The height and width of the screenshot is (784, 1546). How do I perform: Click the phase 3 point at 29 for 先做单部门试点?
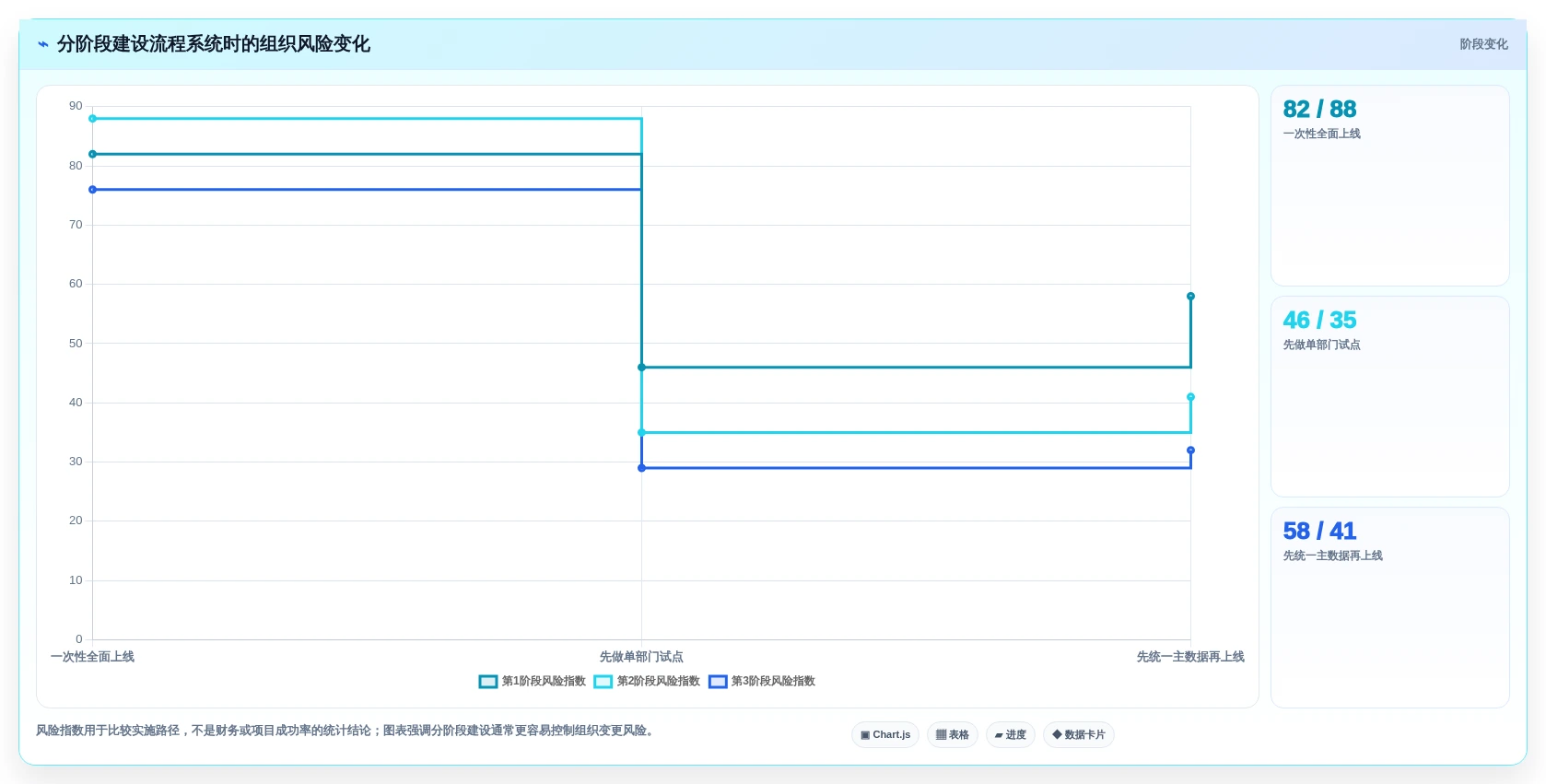click(x=641, y=468)
